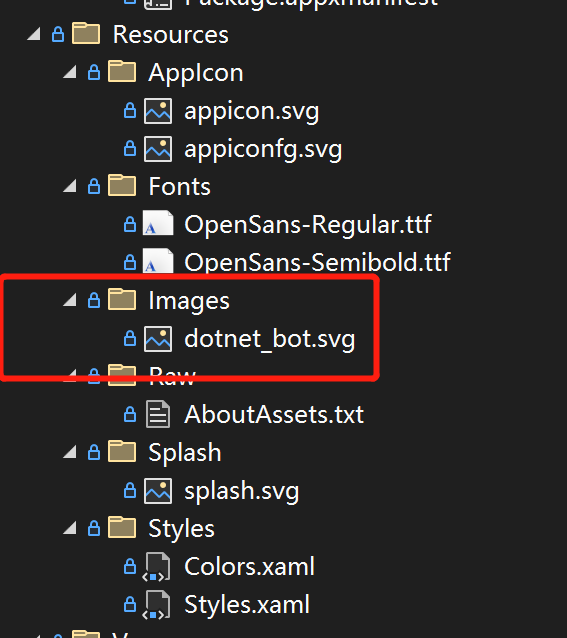Click the Resources folder icon
567x638 pixels.
pos(86,33)
